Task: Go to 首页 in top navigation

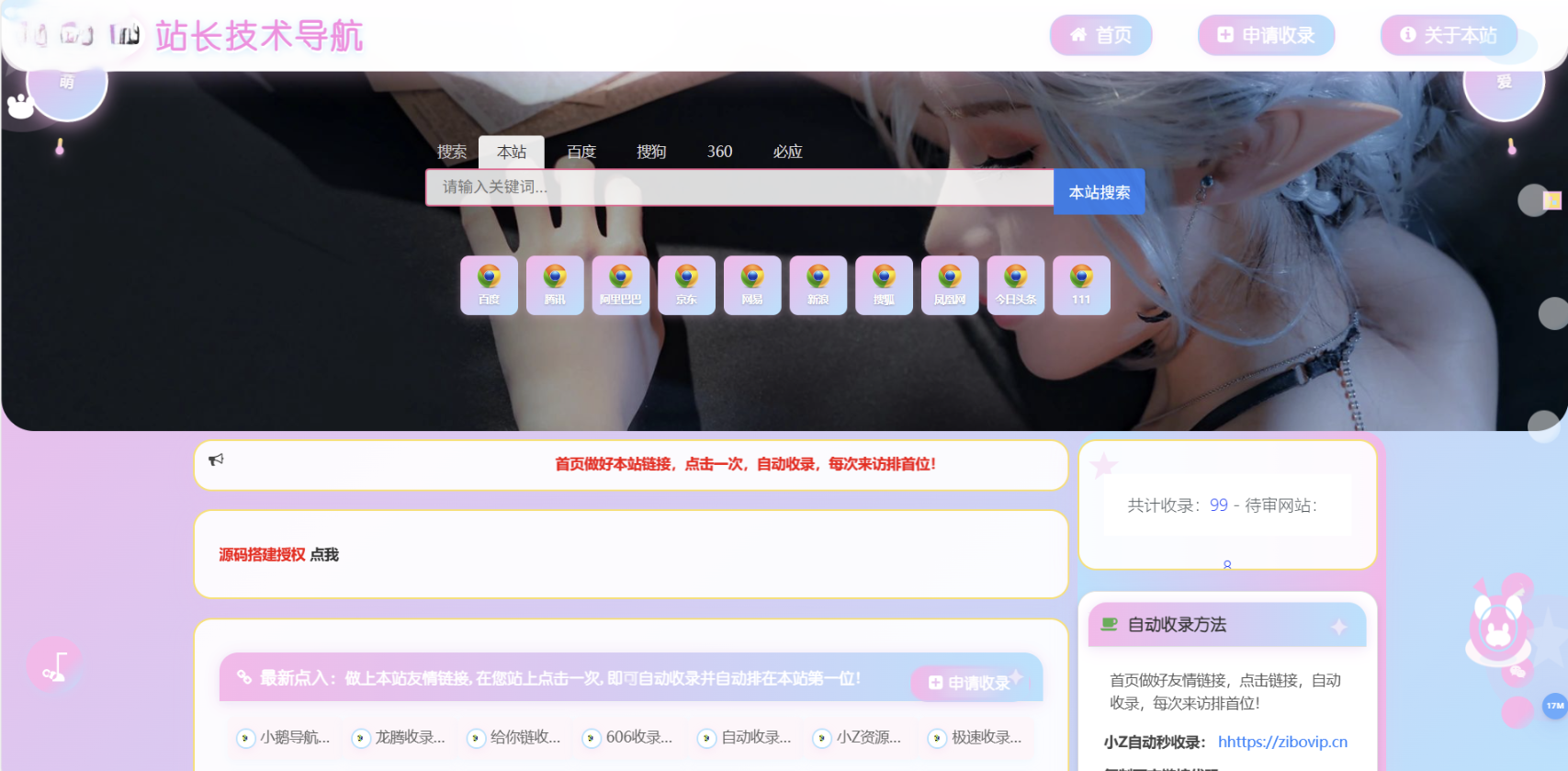Action: [1100, 35]
